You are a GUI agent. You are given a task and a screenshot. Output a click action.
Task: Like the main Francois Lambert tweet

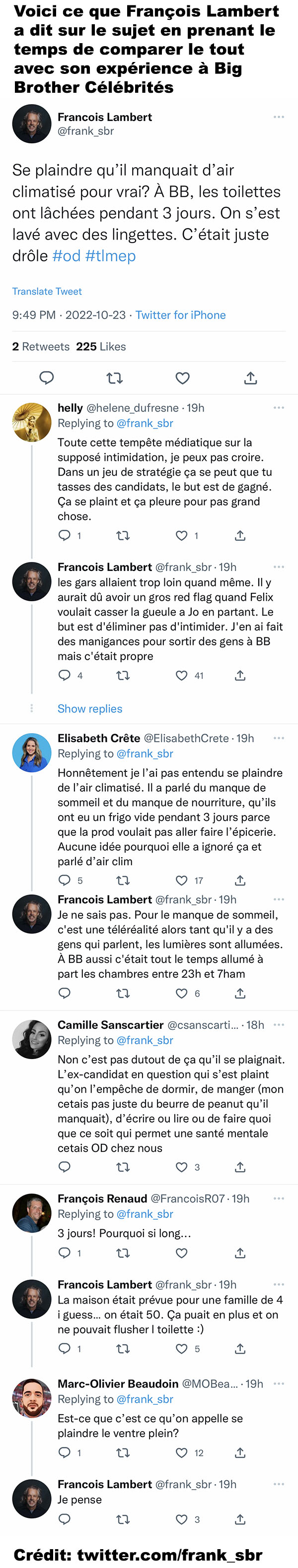183,378
